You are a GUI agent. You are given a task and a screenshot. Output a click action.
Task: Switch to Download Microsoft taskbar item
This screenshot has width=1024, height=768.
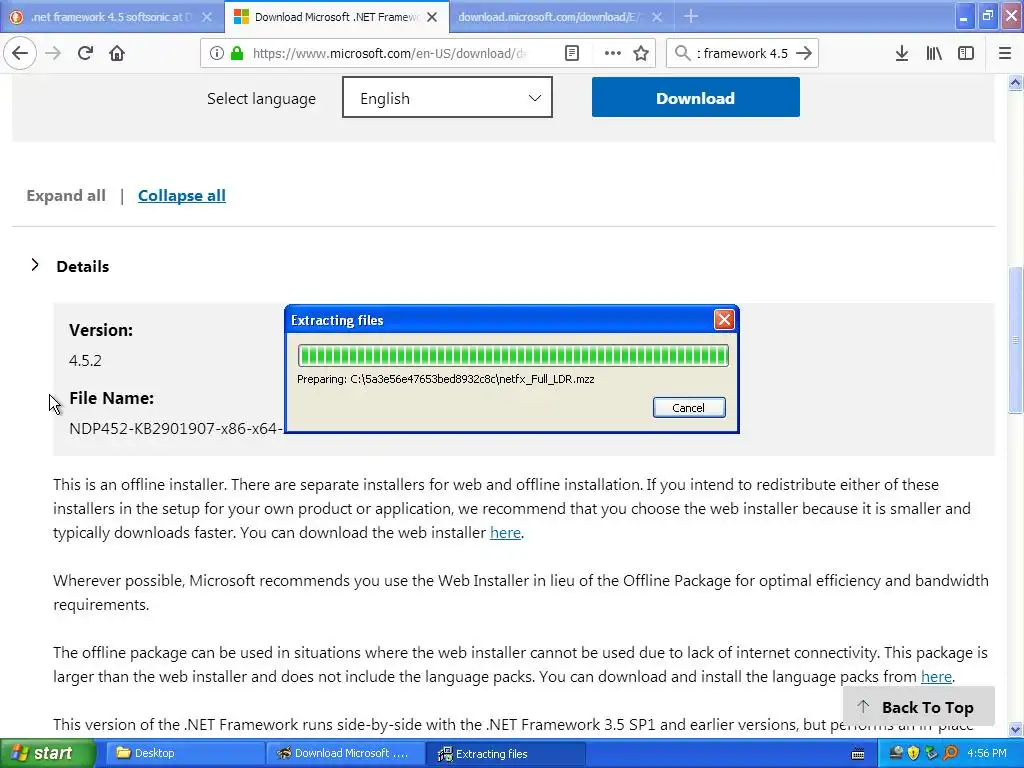(345, 753)
